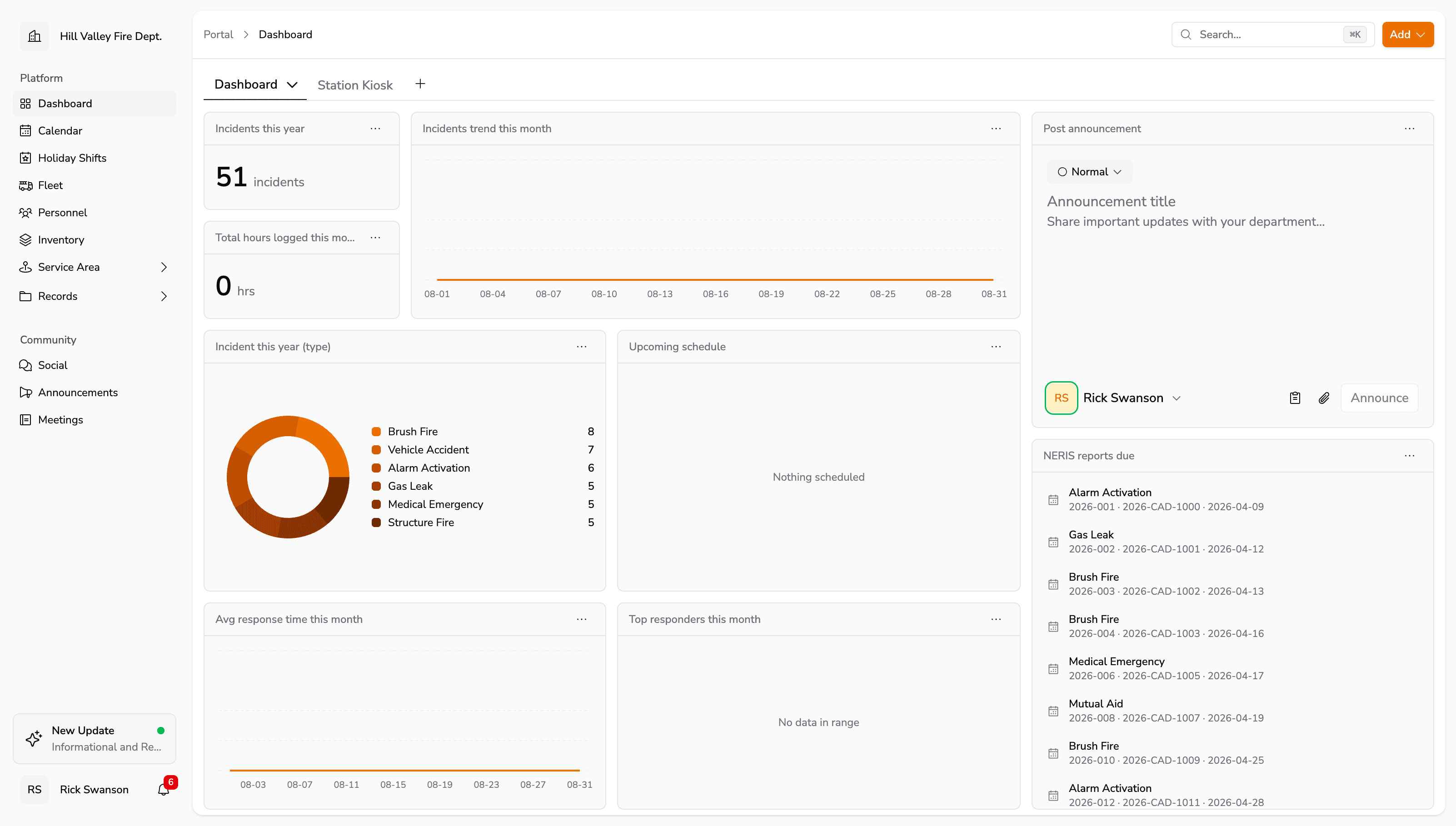Open options for Avg response time widget
1456x826 pixels.
click(x=582, y=619)
